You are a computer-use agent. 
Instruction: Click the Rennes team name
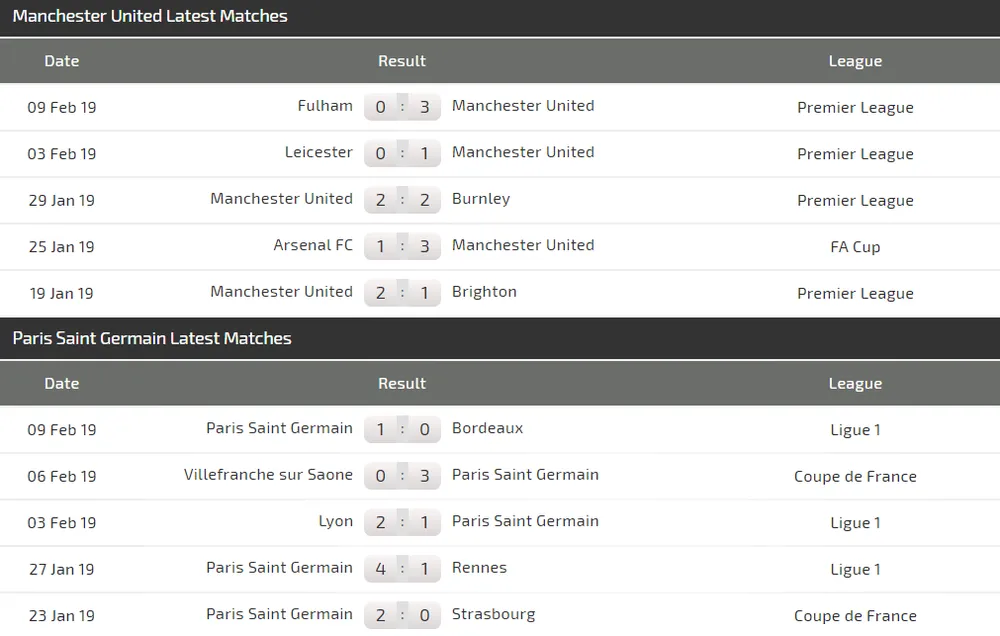click(479, 568)
